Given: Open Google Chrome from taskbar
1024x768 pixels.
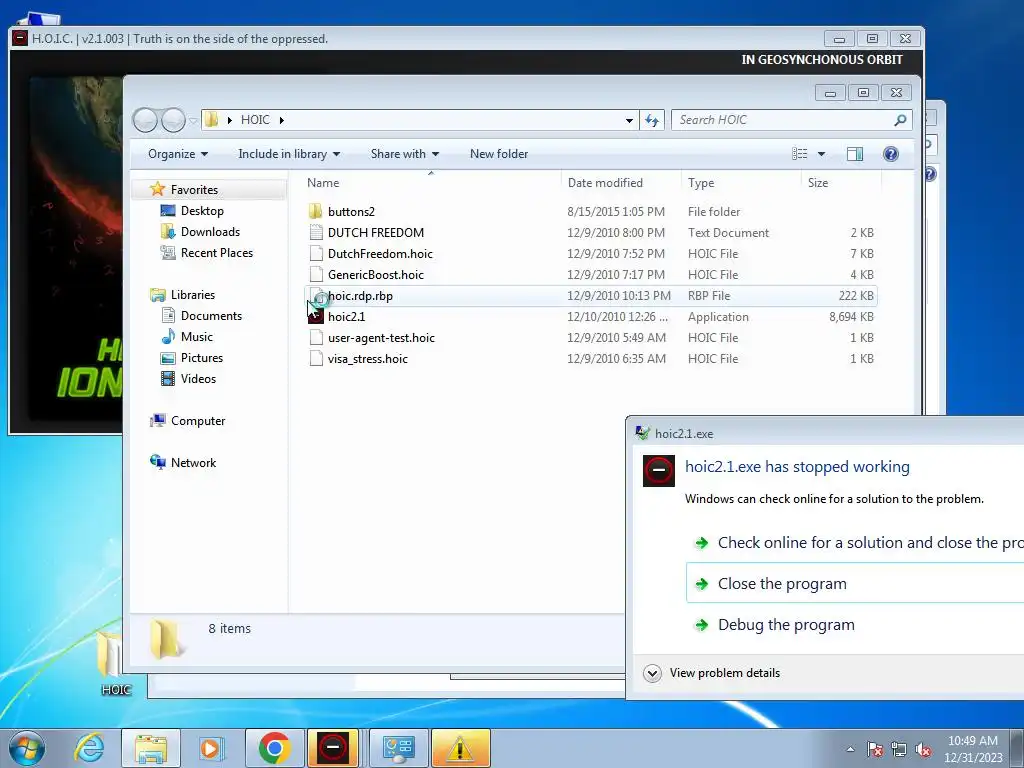Looking at the screenshot, I should coord(274,748).
